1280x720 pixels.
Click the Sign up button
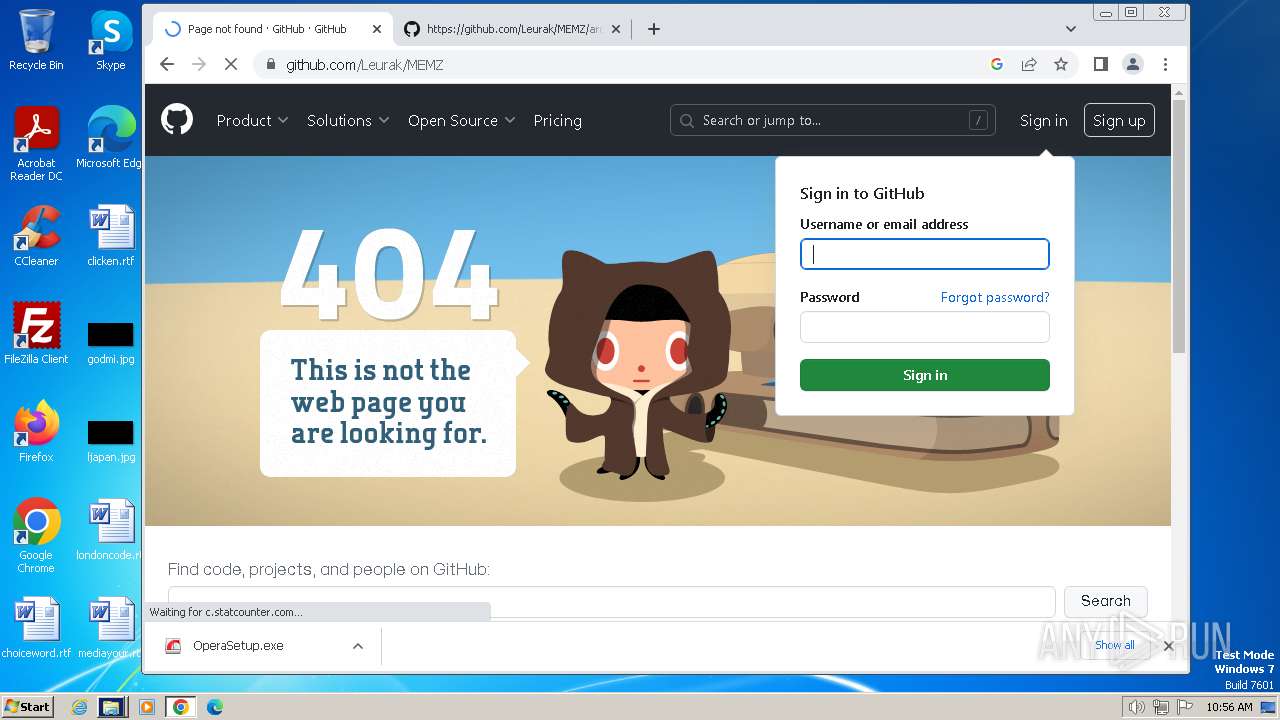click(x=1119, y=120)
